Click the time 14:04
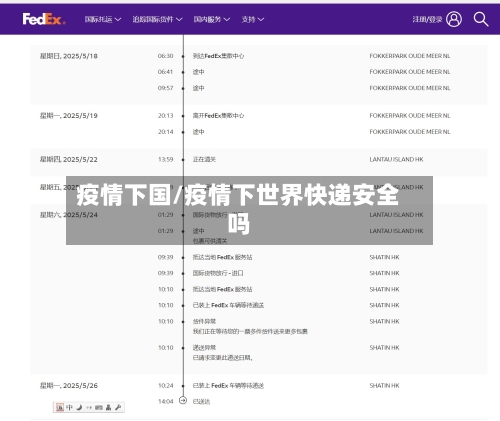This screenshot has height=421, width=500. coord(165,402)
